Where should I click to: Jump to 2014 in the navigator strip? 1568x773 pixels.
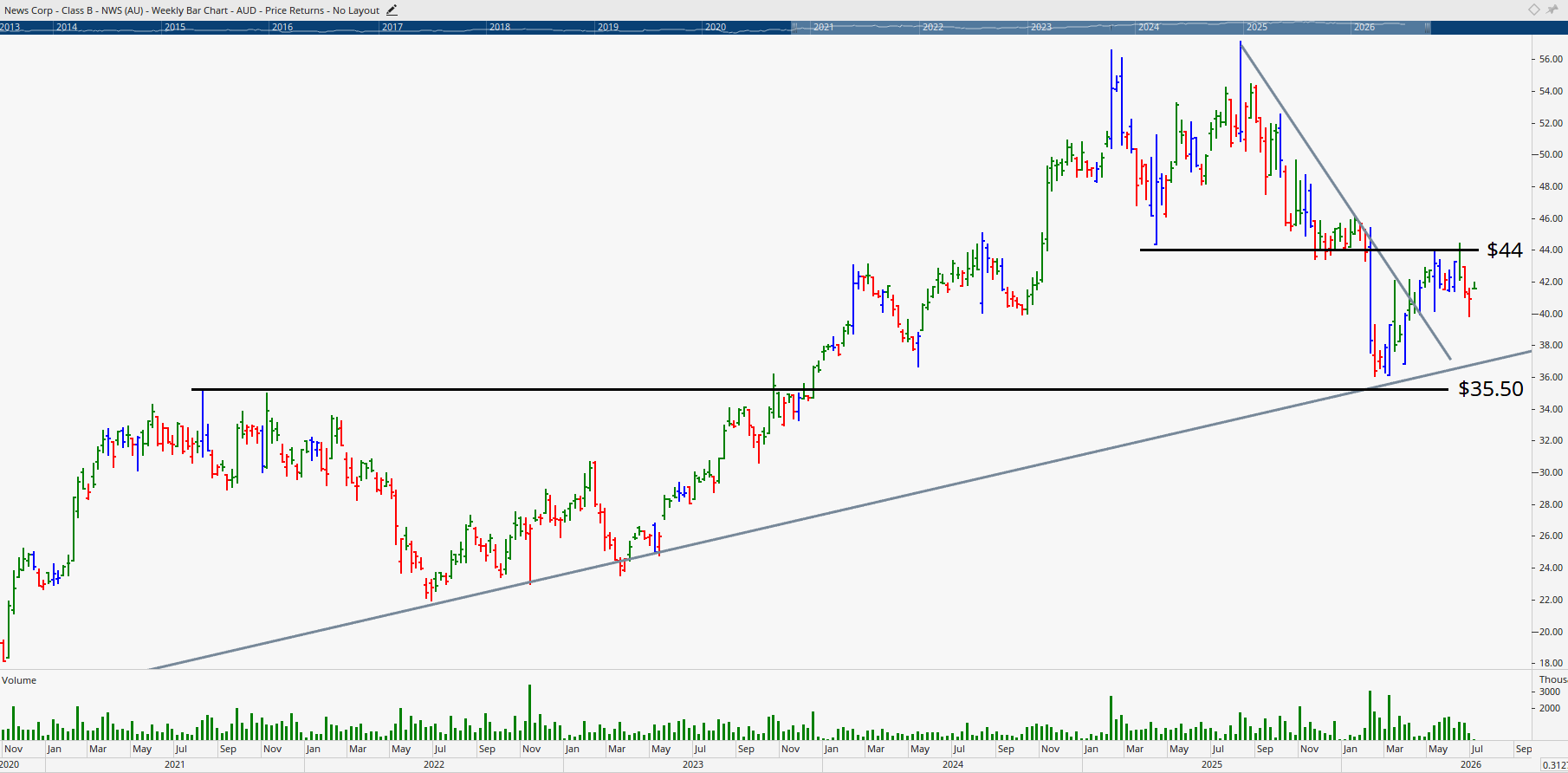(67, 28)
